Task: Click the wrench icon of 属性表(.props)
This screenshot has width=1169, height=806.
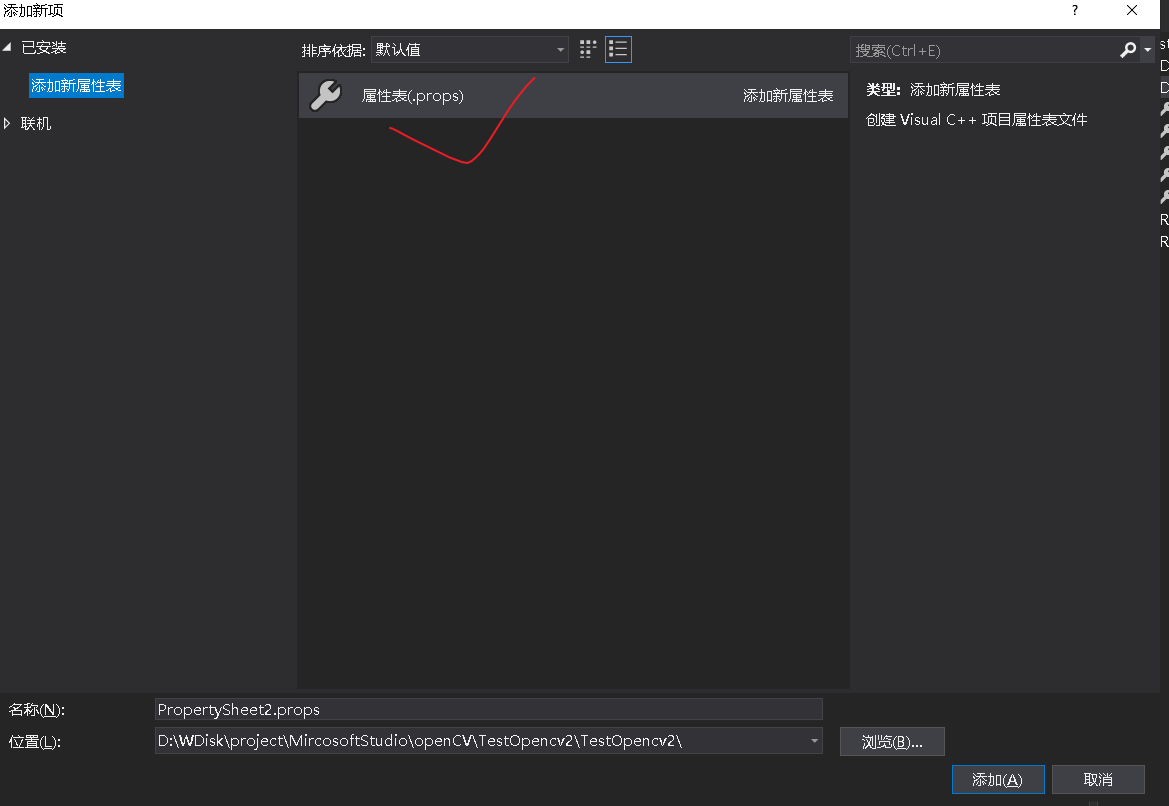Action: click(326, 95)
